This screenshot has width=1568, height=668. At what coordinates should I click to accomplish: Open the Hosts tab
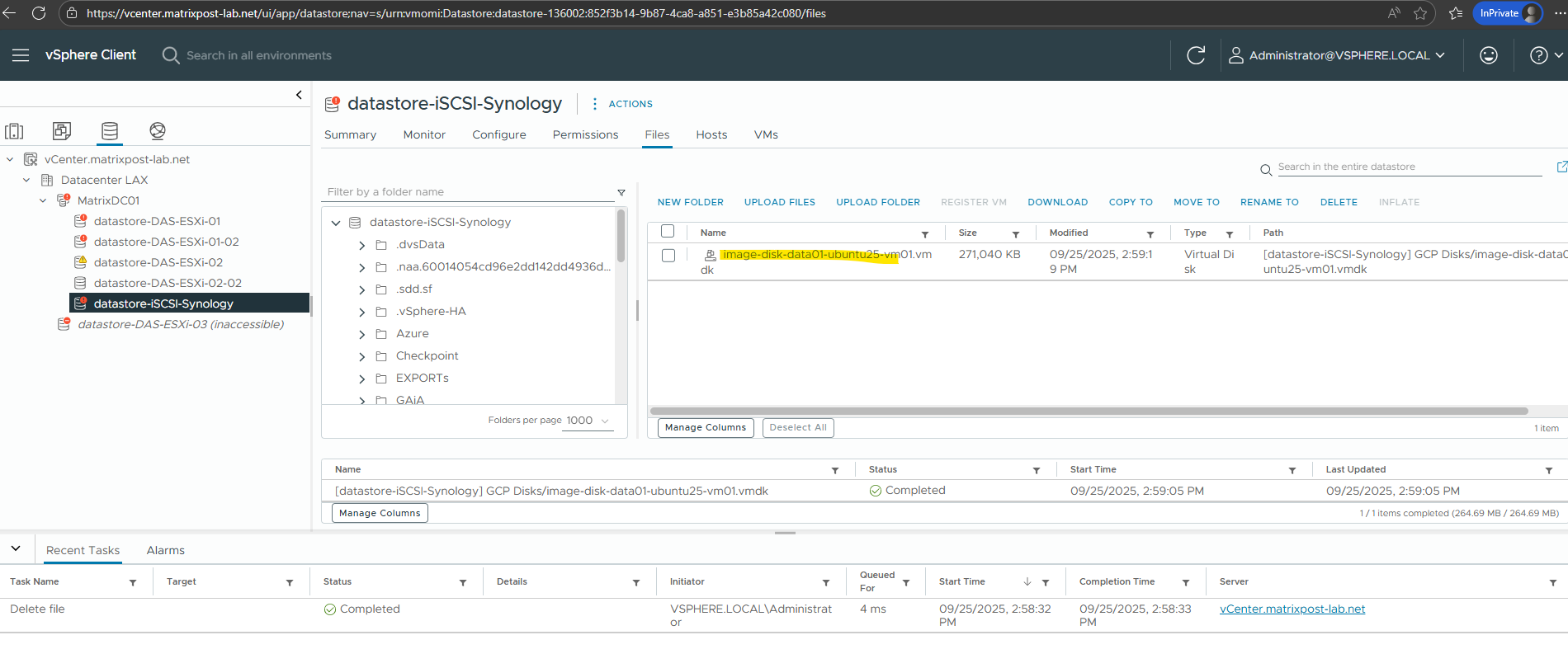pyautogui.click(x=711, y=134)
